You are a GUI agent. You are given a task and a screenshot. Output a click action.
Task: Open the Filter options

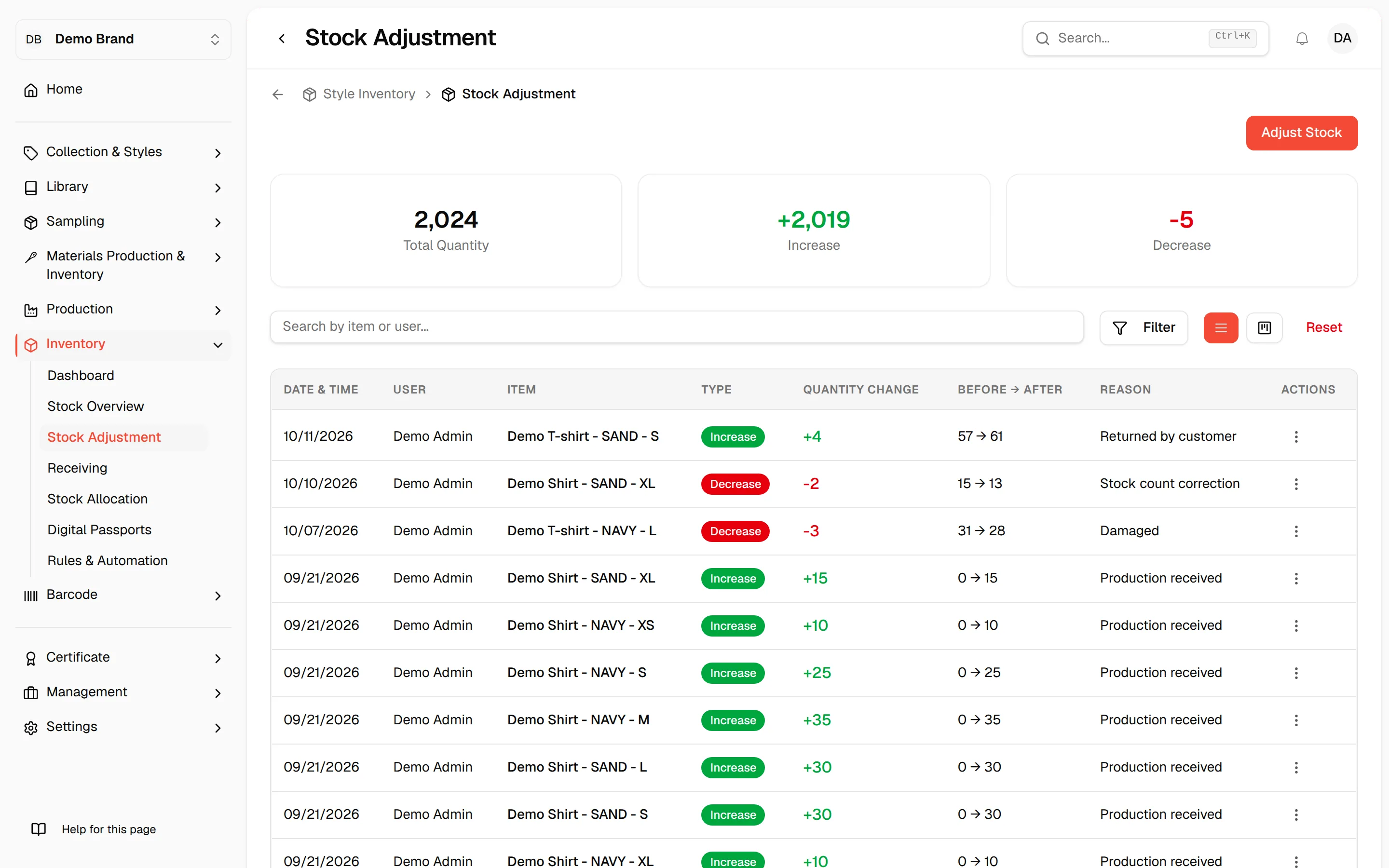pos(1144,328)
